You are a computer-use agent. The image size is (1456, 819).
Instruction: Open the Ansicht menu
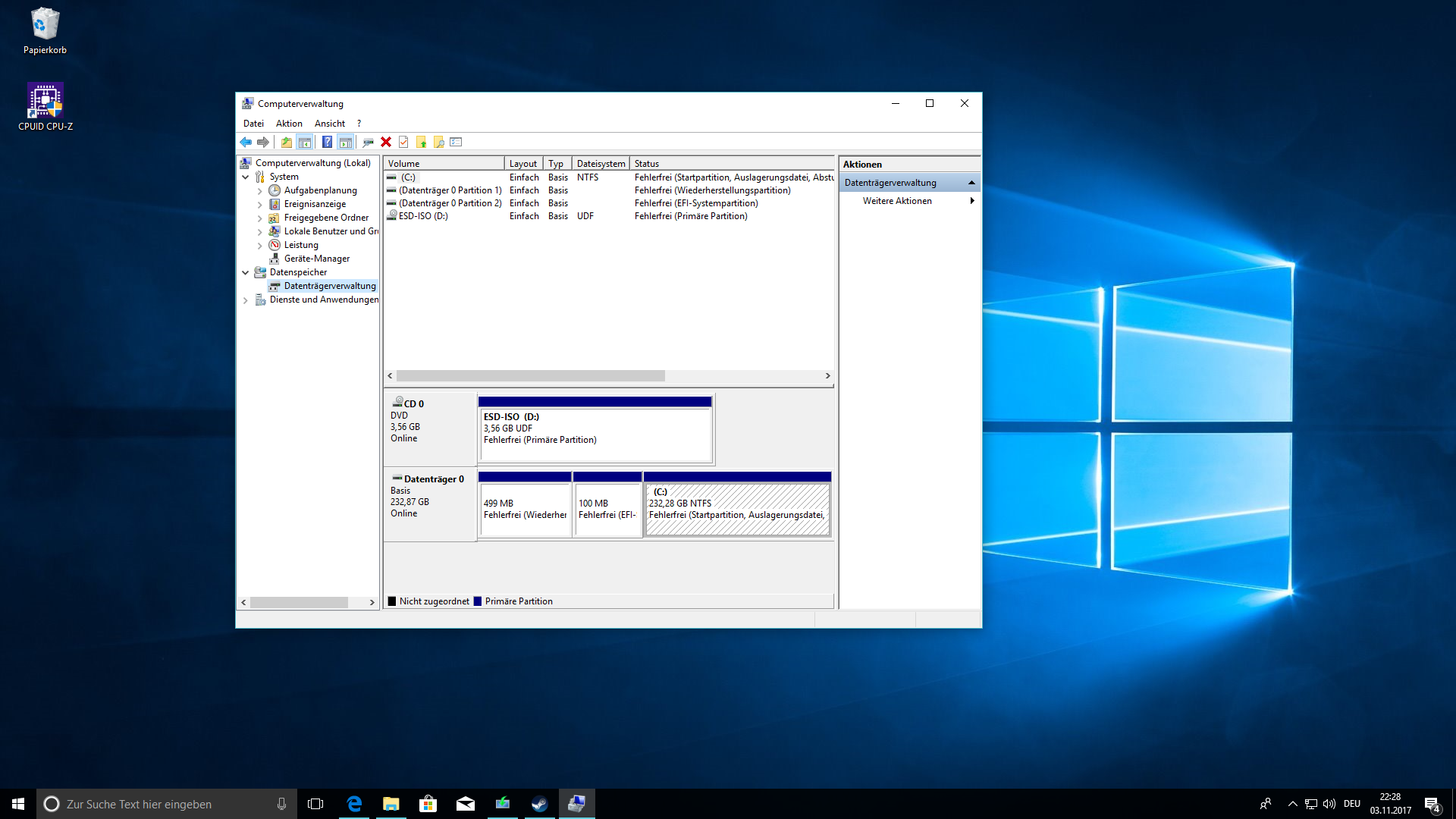point(329,124)
